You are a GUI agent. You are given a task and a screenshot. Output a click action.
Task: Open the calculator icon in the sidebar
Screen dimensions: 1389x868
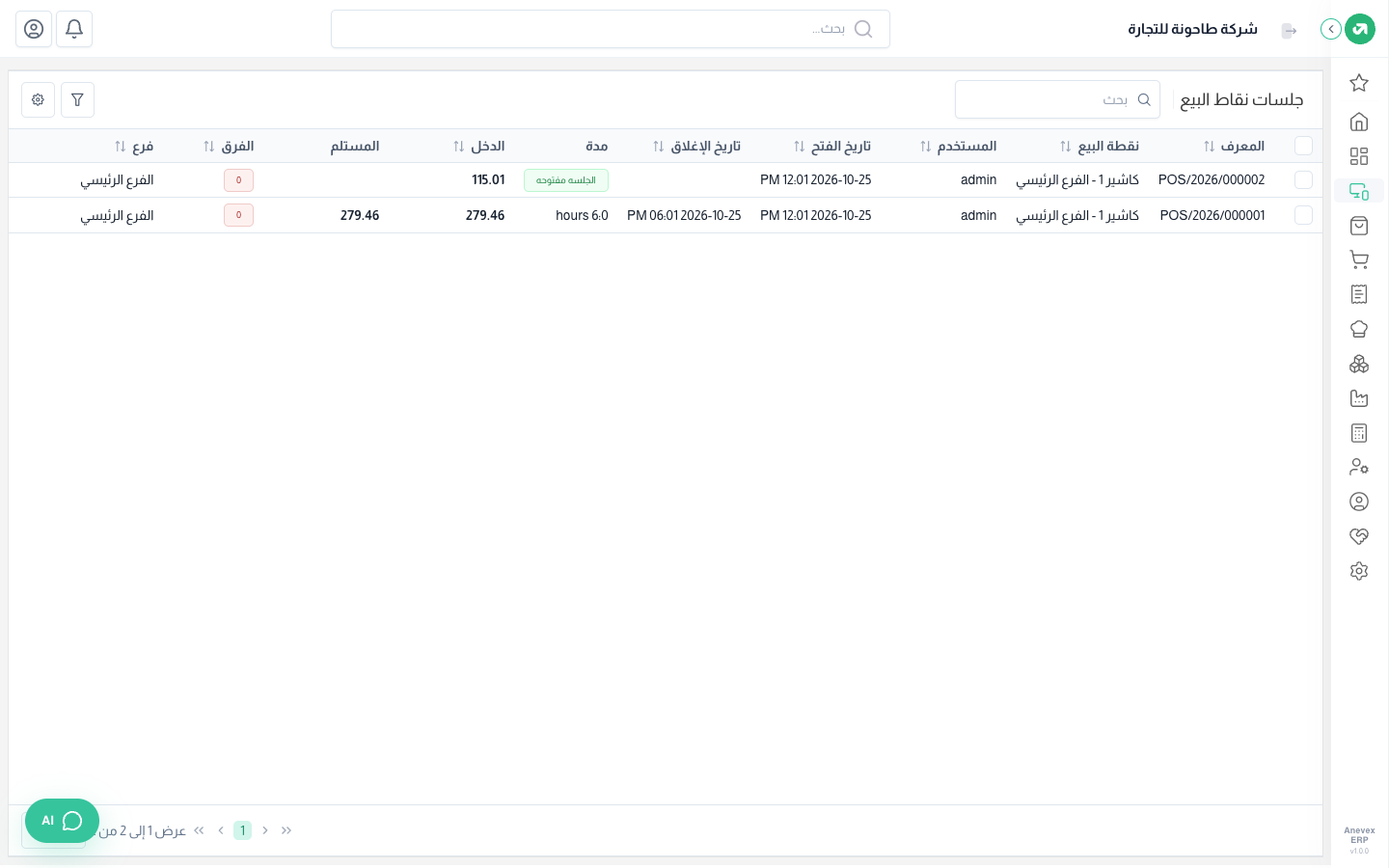tap(1359, 433)
